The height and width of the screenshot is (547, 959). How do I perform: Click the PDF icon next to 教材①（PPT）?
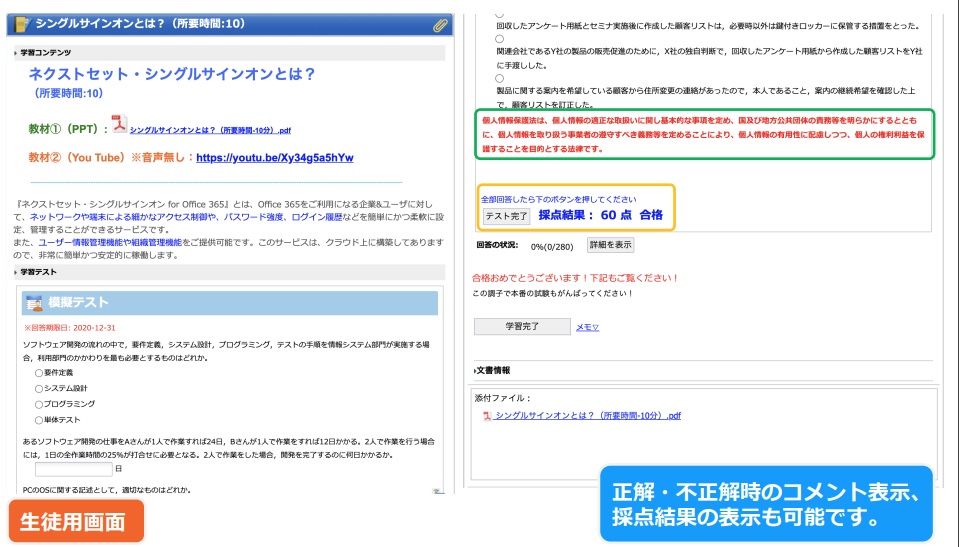pos(119,124)
